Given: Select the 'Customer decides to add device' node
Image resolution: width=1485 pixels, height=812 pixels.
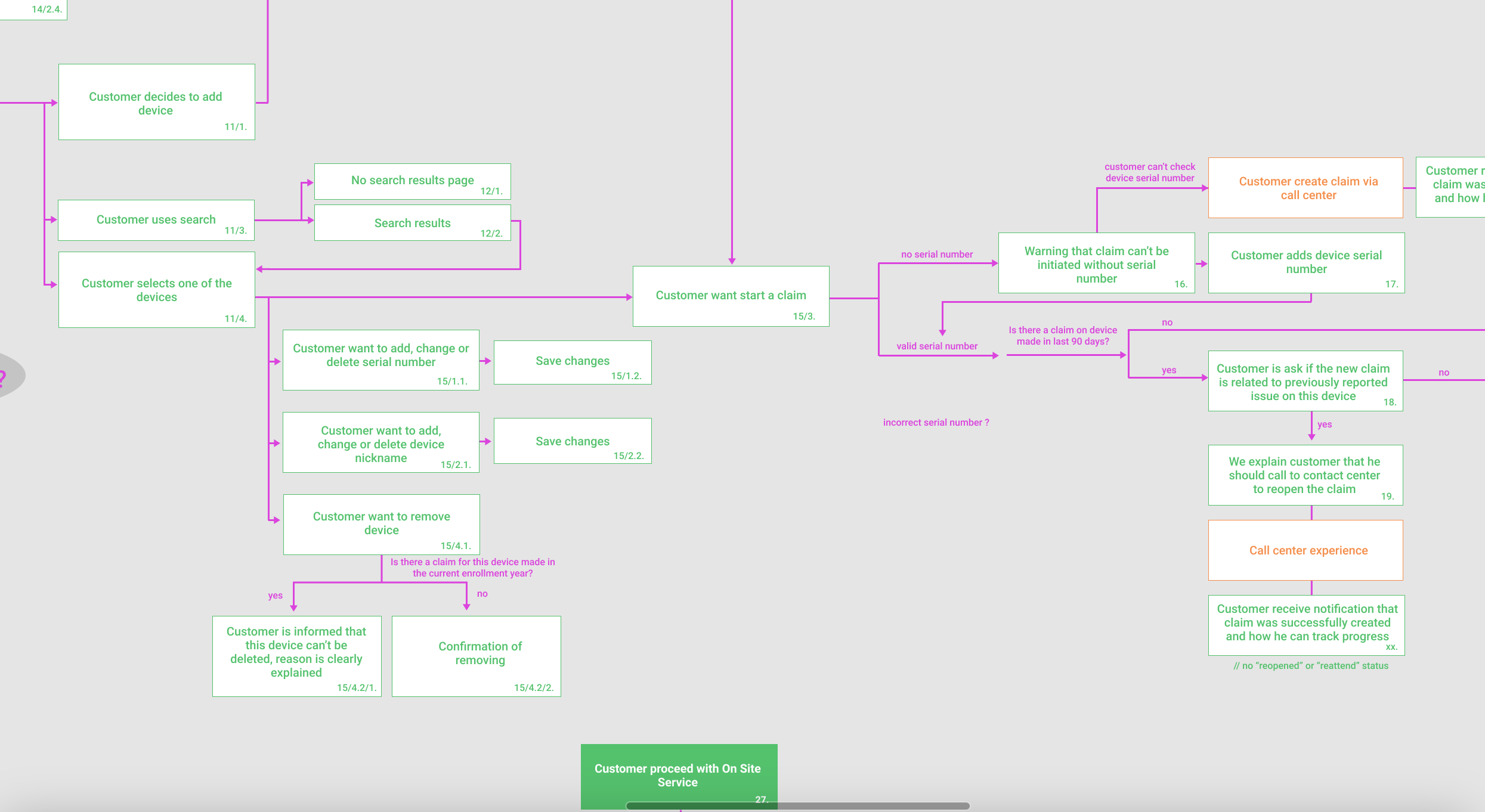Looking at the screenshot, I should click(156, 103).
